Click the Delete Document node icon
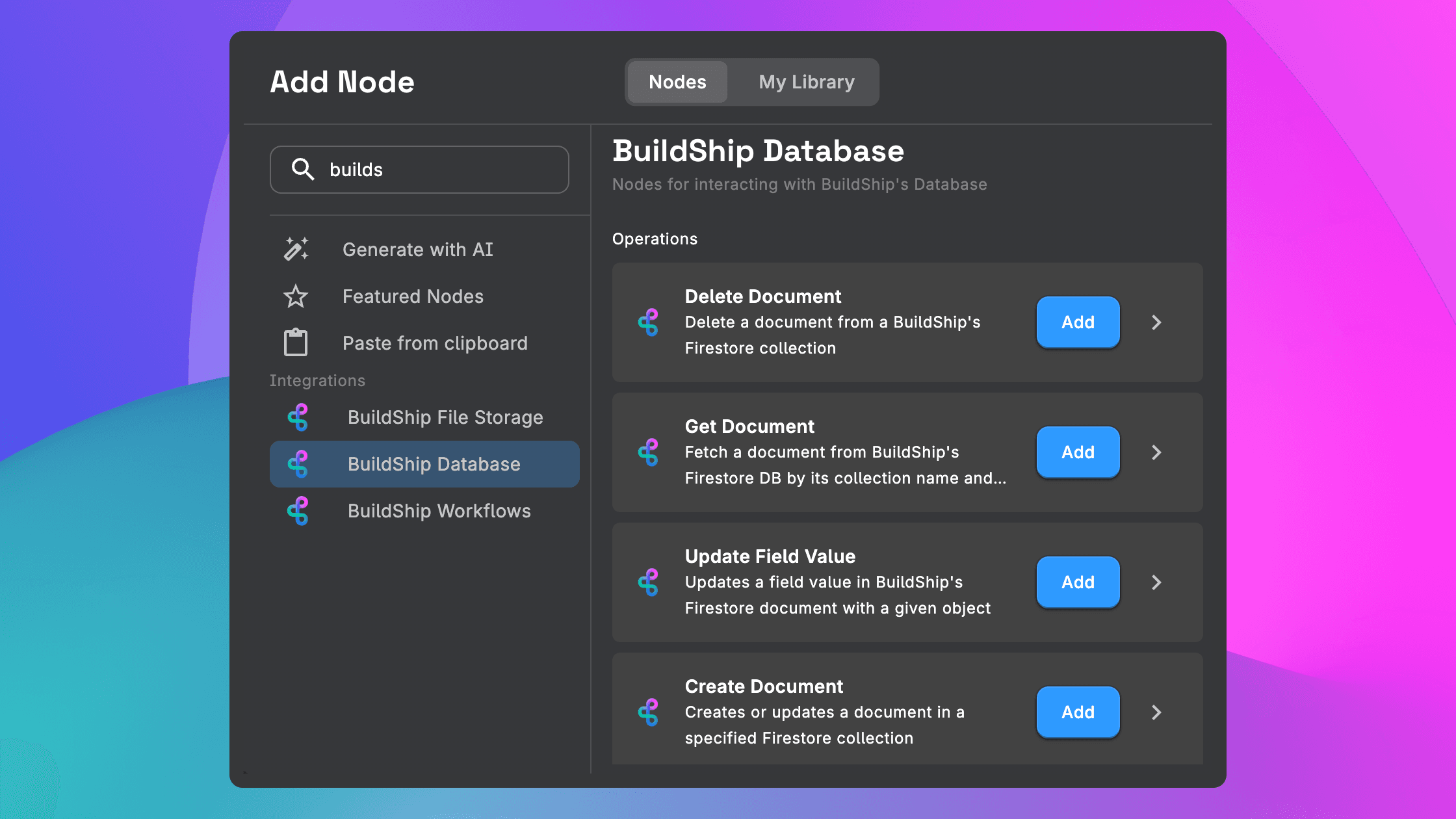The height and width of the screenshot is (819, 1456). pos(649,321)
